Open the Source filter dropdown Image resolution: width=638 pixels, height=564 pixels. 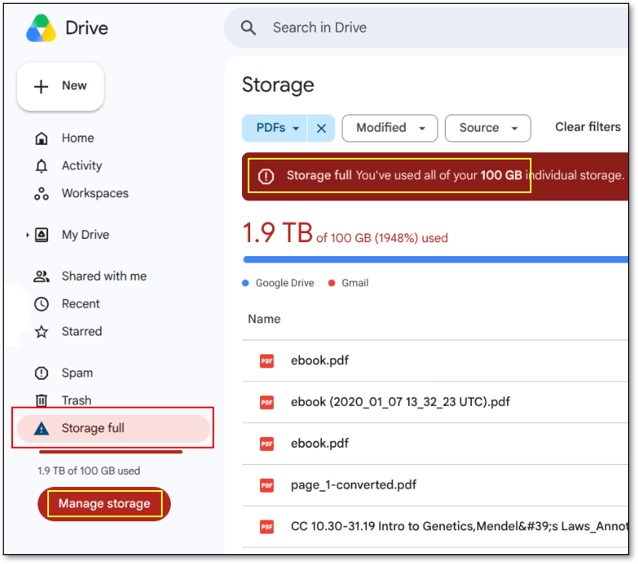click(488, 128)
